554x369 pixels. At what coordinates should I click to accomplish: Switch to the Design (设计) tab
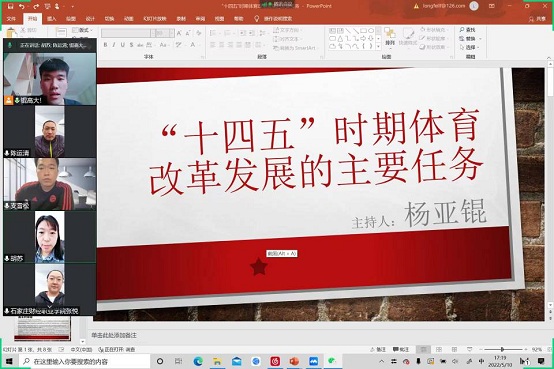[90, 19]
